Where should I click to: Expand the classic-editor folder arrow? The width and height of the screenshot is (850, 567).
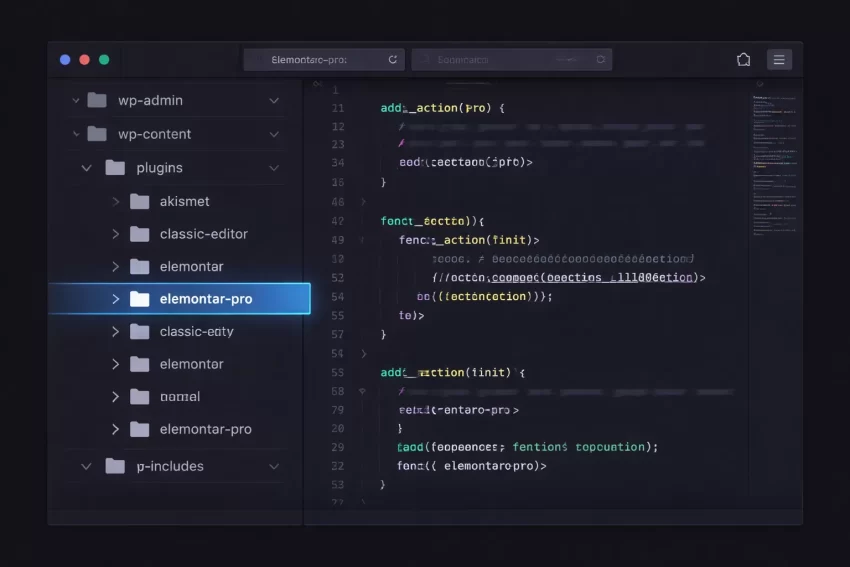(115, 234)
